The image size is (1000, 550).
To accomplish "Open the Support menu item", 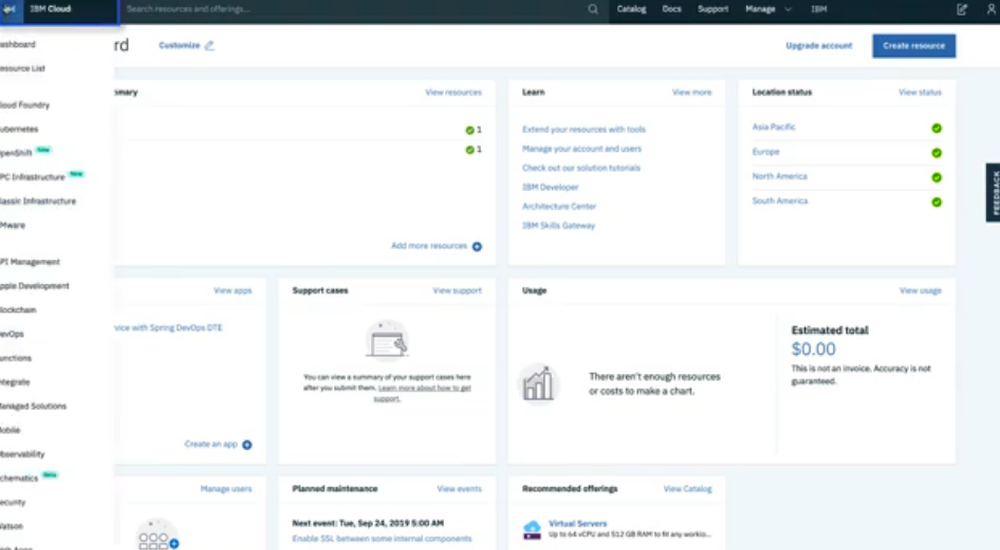I will [x=713, y=9].
